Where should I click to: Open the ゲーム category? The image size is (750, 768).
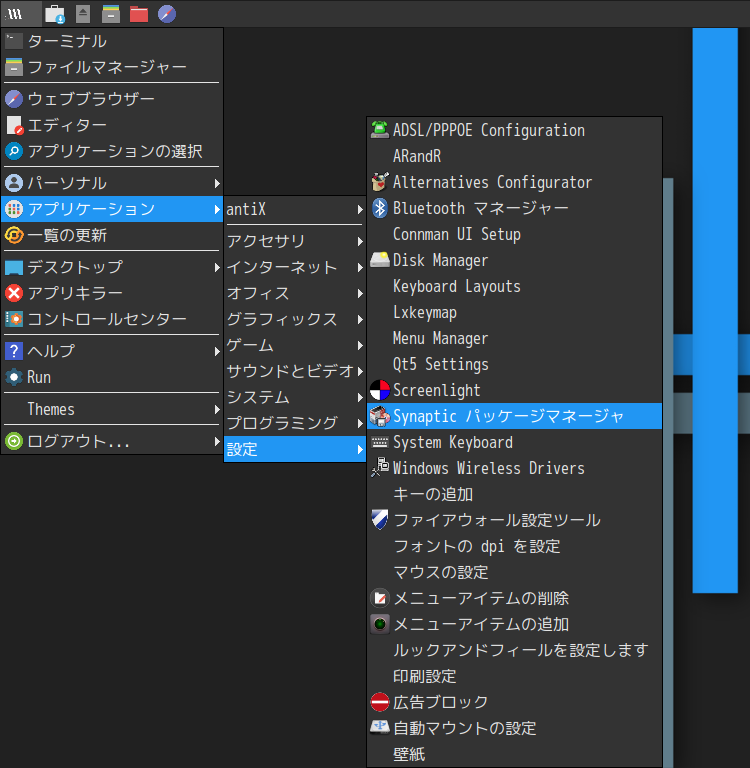pos(294,345)
